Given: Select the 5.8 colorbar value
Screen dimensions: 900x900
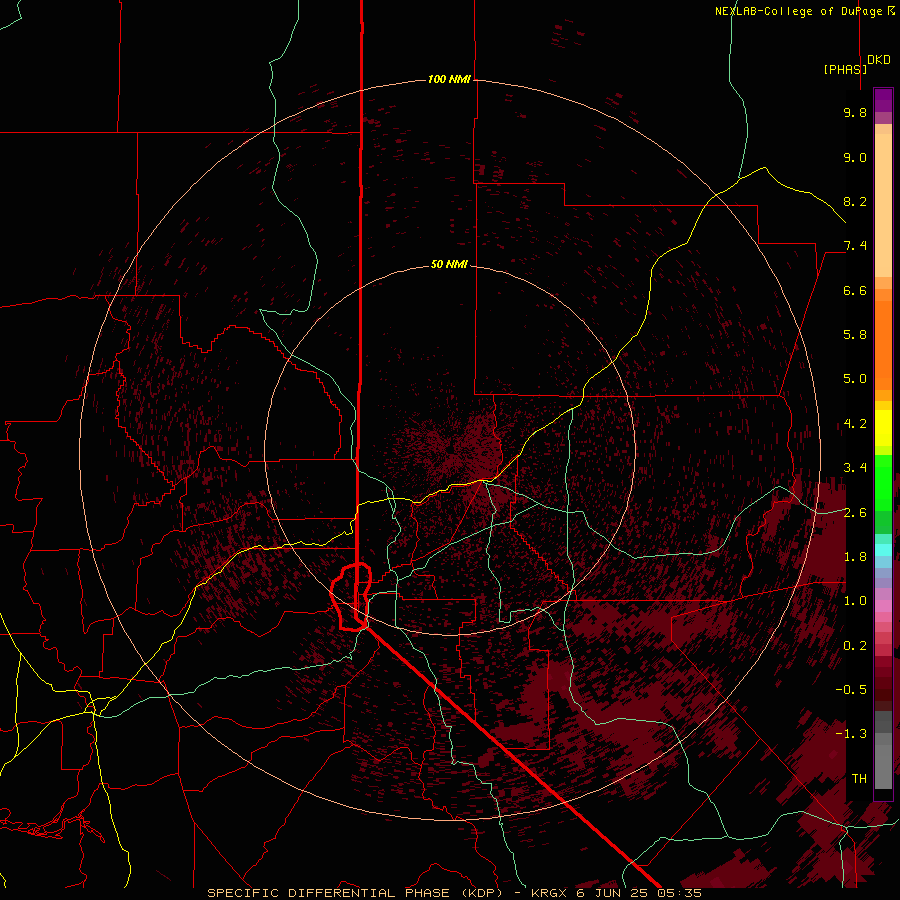Looking at the screenshot, I should click(855, 335).
